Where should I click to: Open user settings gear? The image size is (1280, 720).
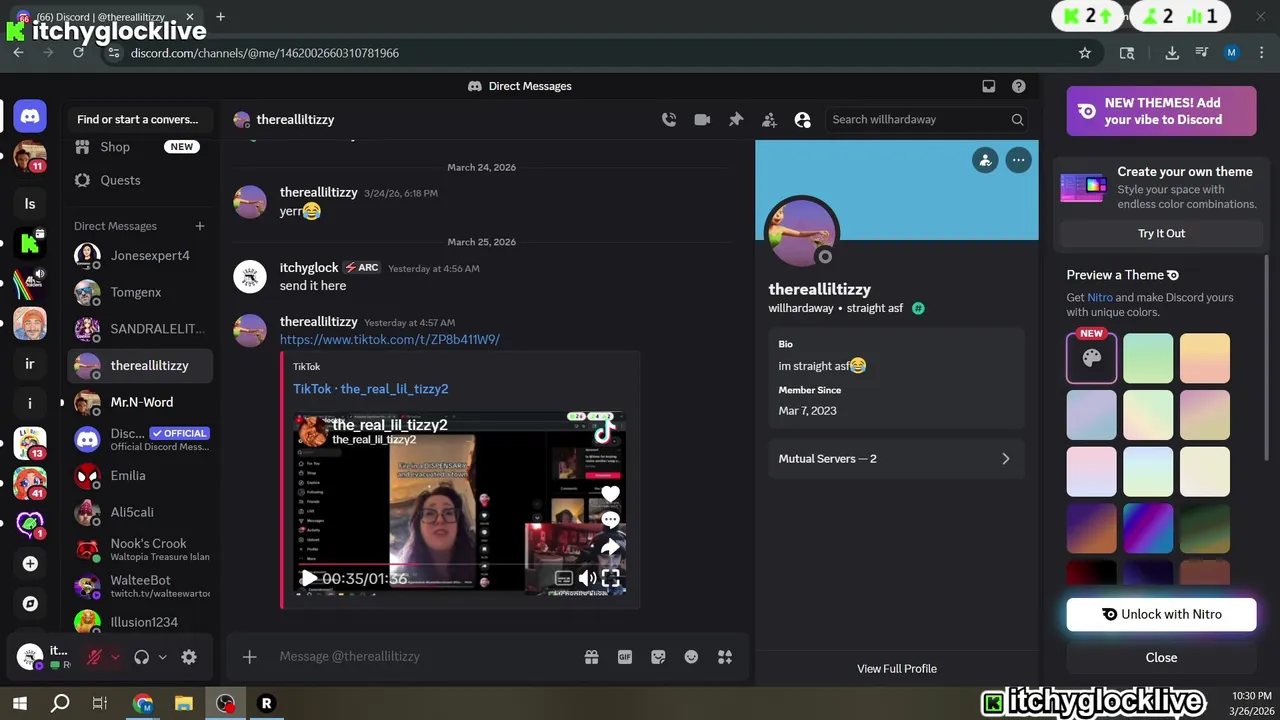coord(189,657)
